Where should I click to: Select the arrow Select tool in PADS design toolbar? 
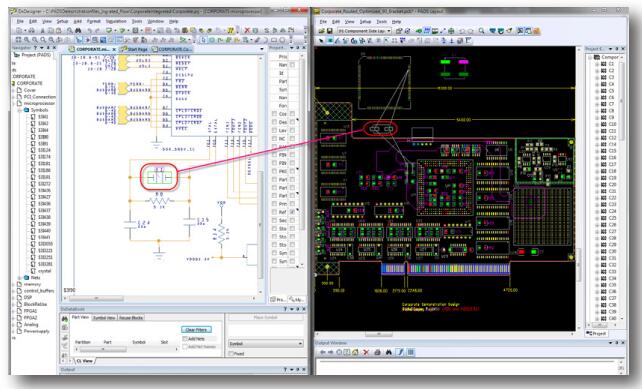(x=321, y=41)
